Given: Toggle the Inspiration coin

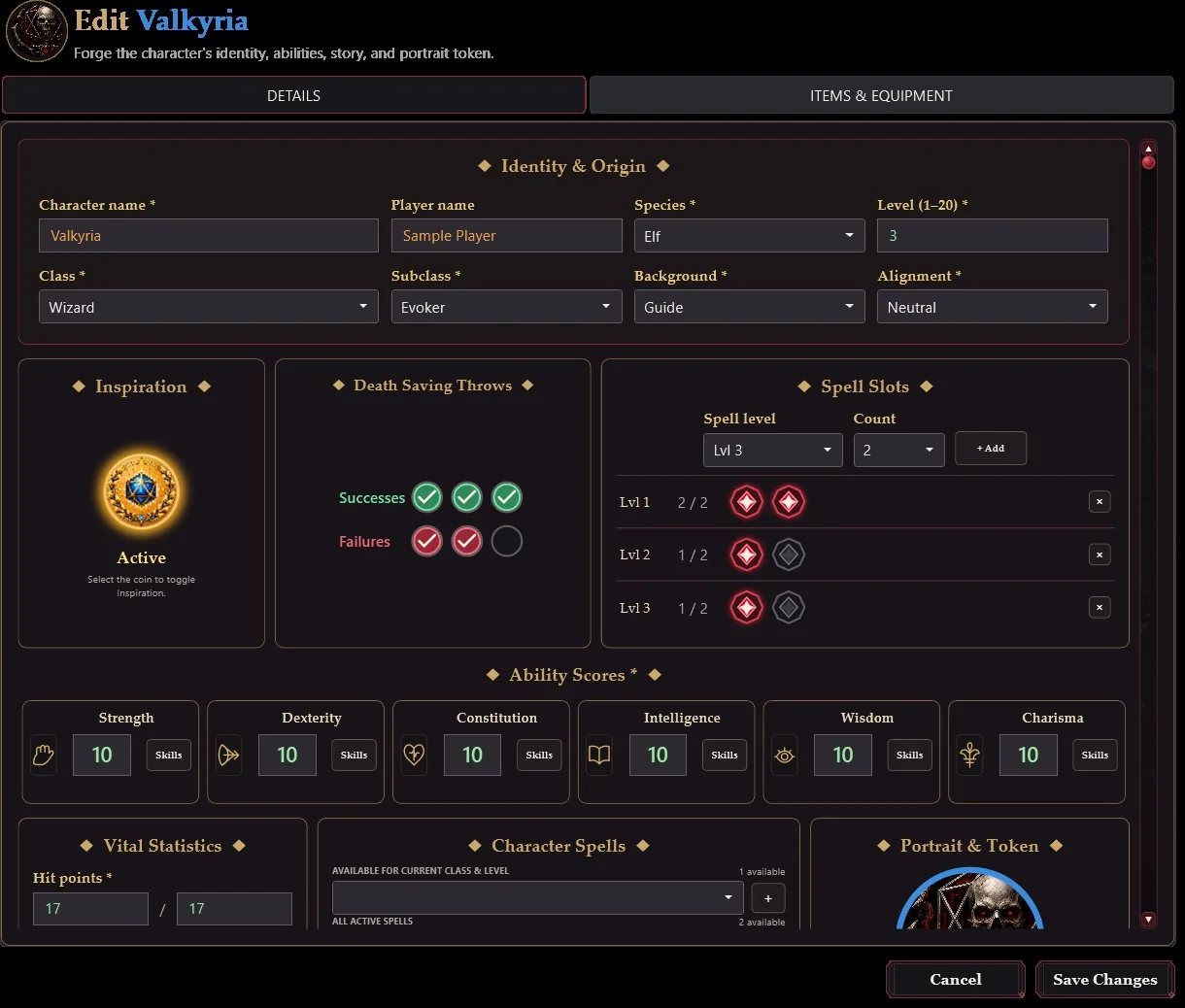Looking at the screenshot, I should pos(142,491).
